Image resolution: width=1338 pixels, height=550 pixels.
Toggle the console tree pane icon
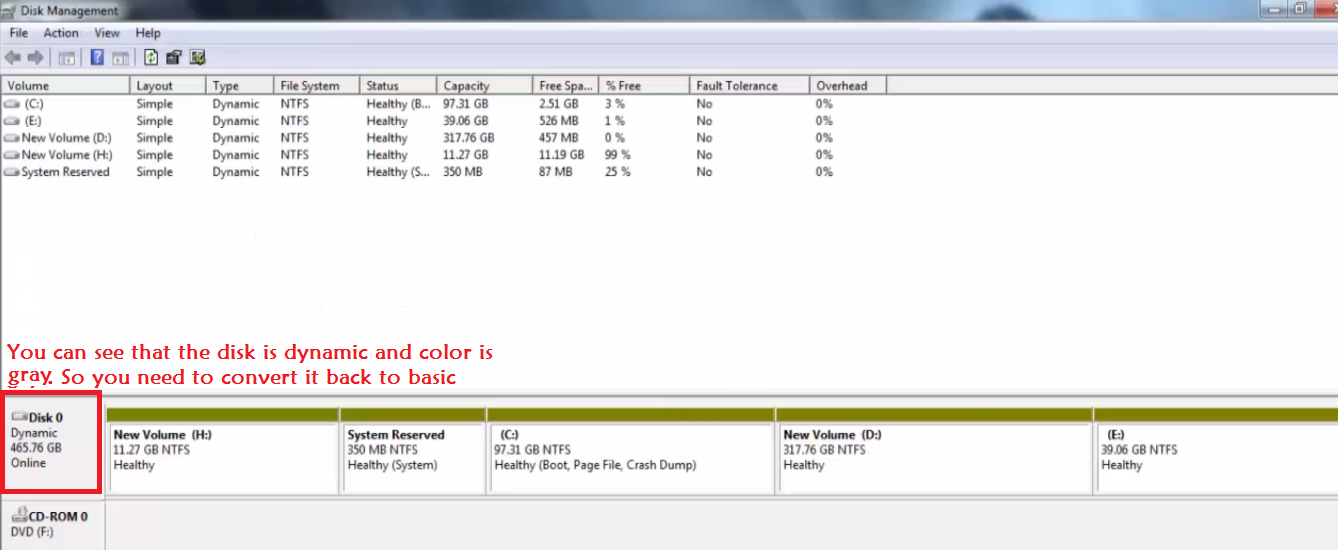[x=67, y=57]
